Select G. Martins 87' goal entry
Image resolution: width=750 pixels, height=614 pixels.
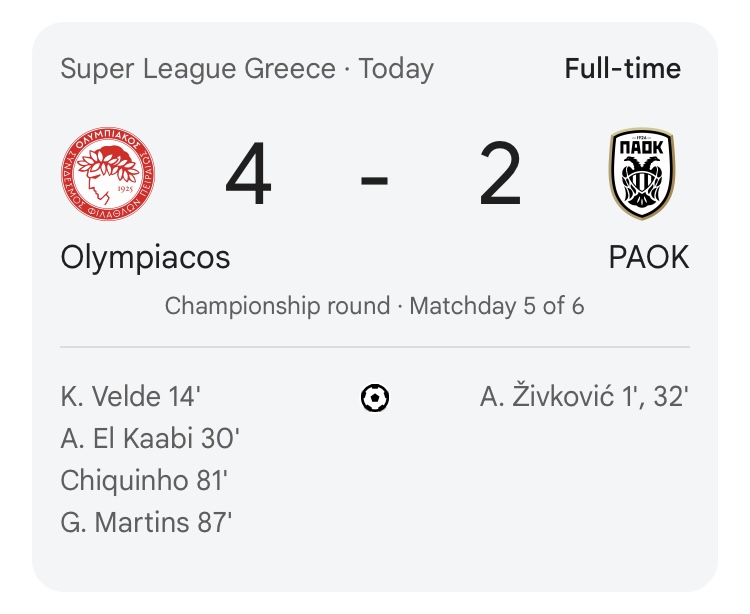(x=146, y=522)
